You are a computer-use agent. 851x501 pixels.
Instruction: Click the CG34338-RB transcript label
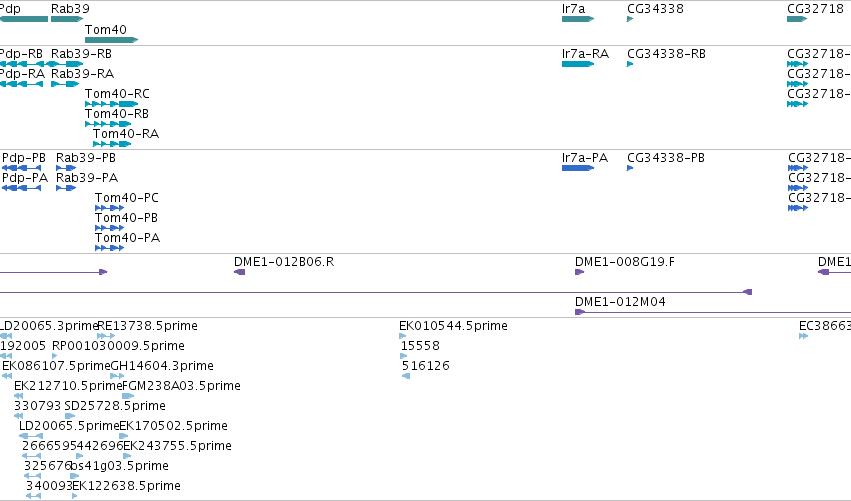click(666, 54)
